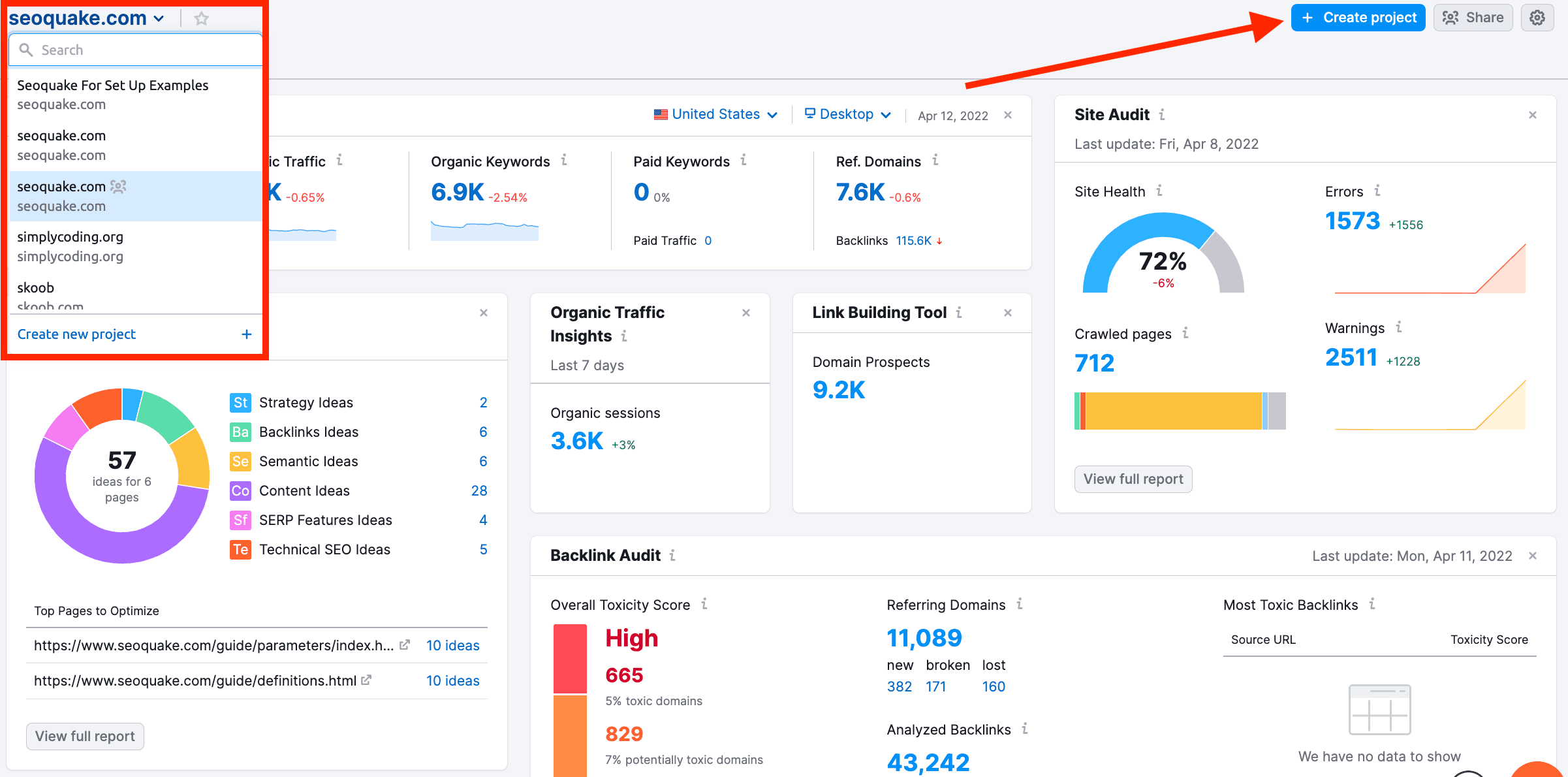1568x777 pixels.
Task: Close the Domain Analytics widget next to Apr 12, 2022
Action: click(1008, 115)
